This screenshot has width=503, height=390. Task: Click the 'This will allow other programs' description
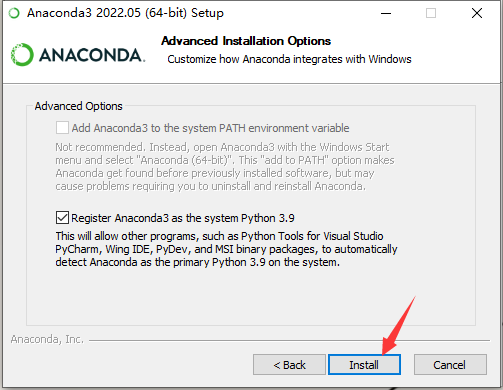226,249
